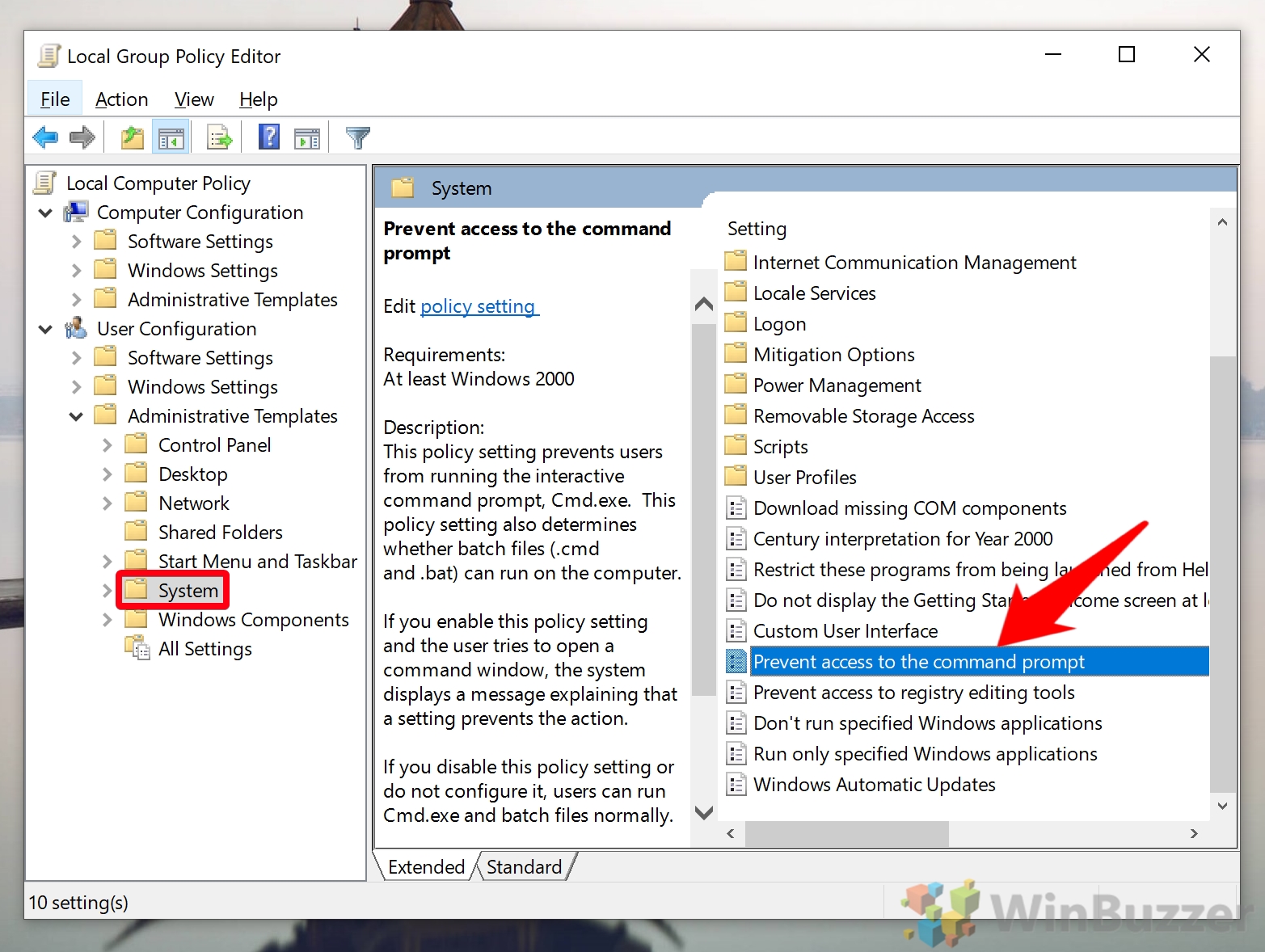Image resolution: width=1265 pixels, height=952 pixels.
Task: Click the Filter toolbar icon
Action: pyautogui.click(x=357, y=136)
